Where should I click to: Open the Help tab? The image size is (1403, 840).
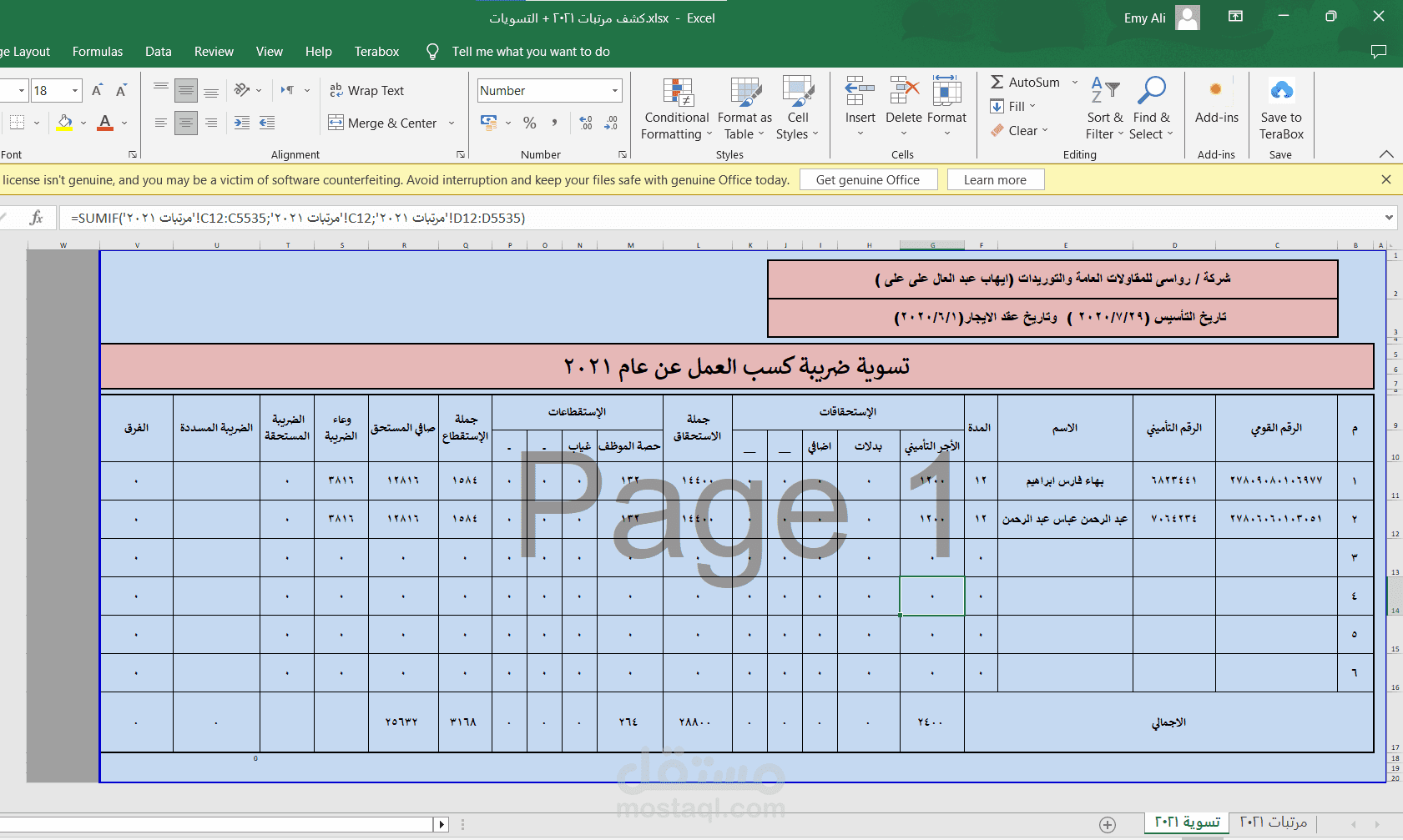pyautogui.click(x=319, y=52)
